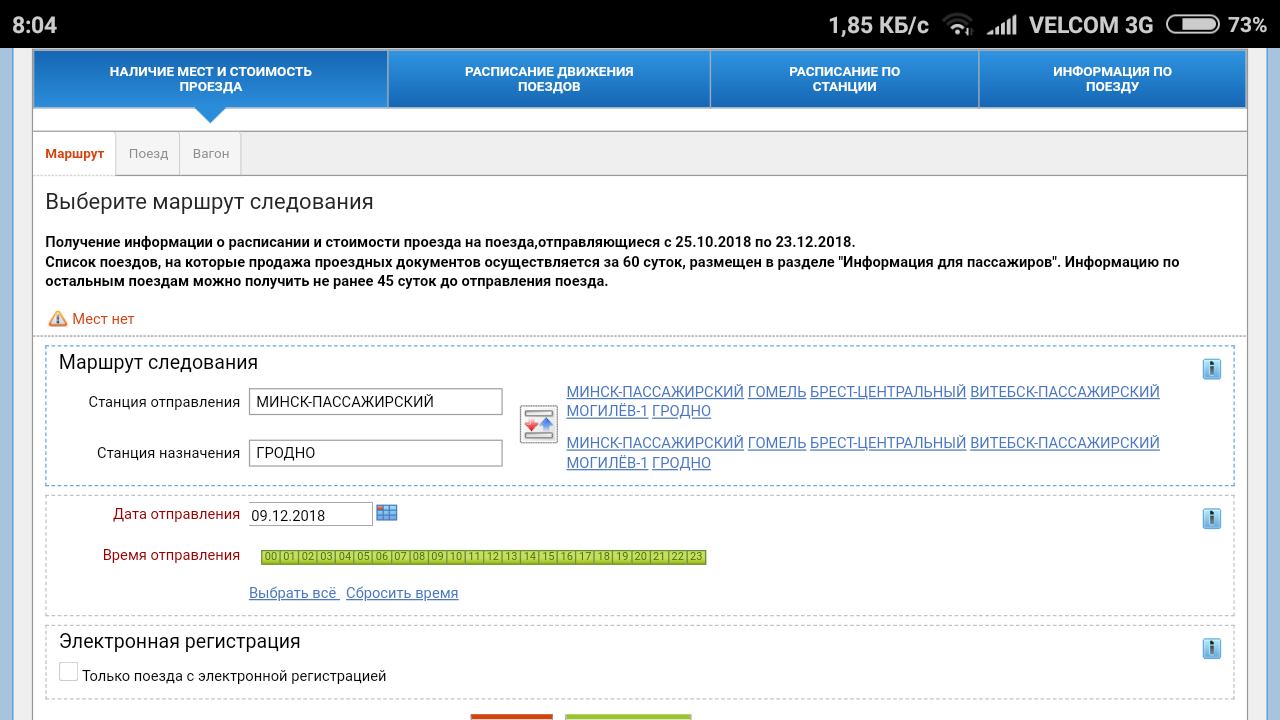
Task: Toggle hour 00 in departure time bar
Action: coord(271,557)
